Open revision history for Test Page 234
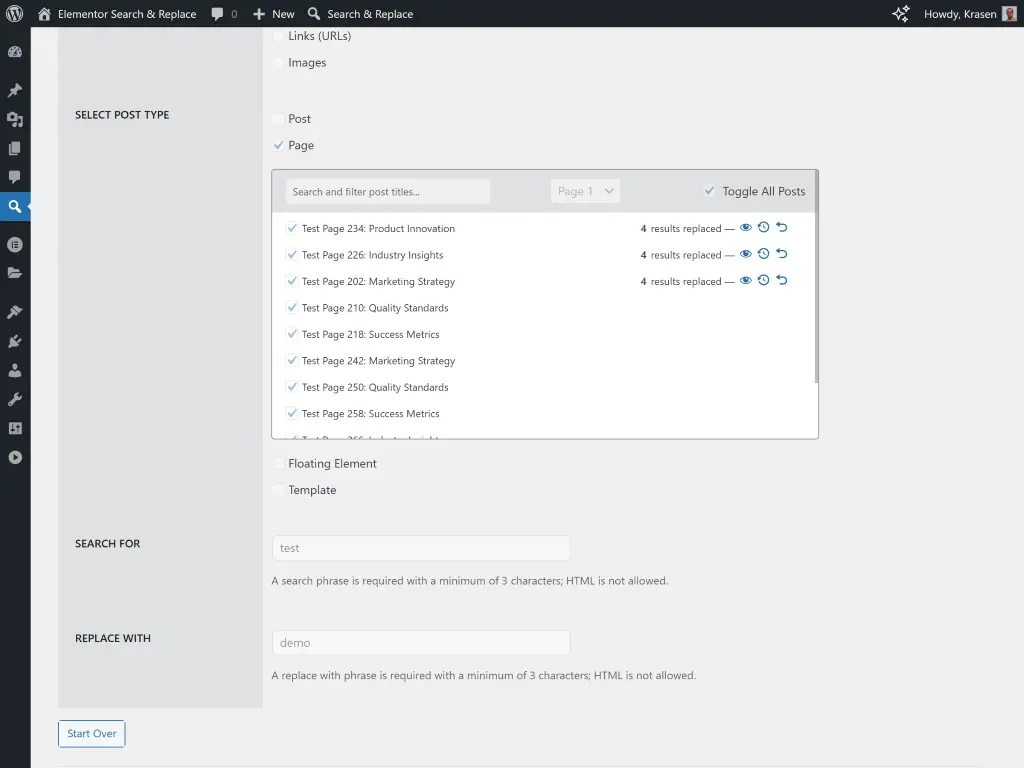Viewport: 1024px width, 768px height. pyautogui.click(x=763, y=227)
